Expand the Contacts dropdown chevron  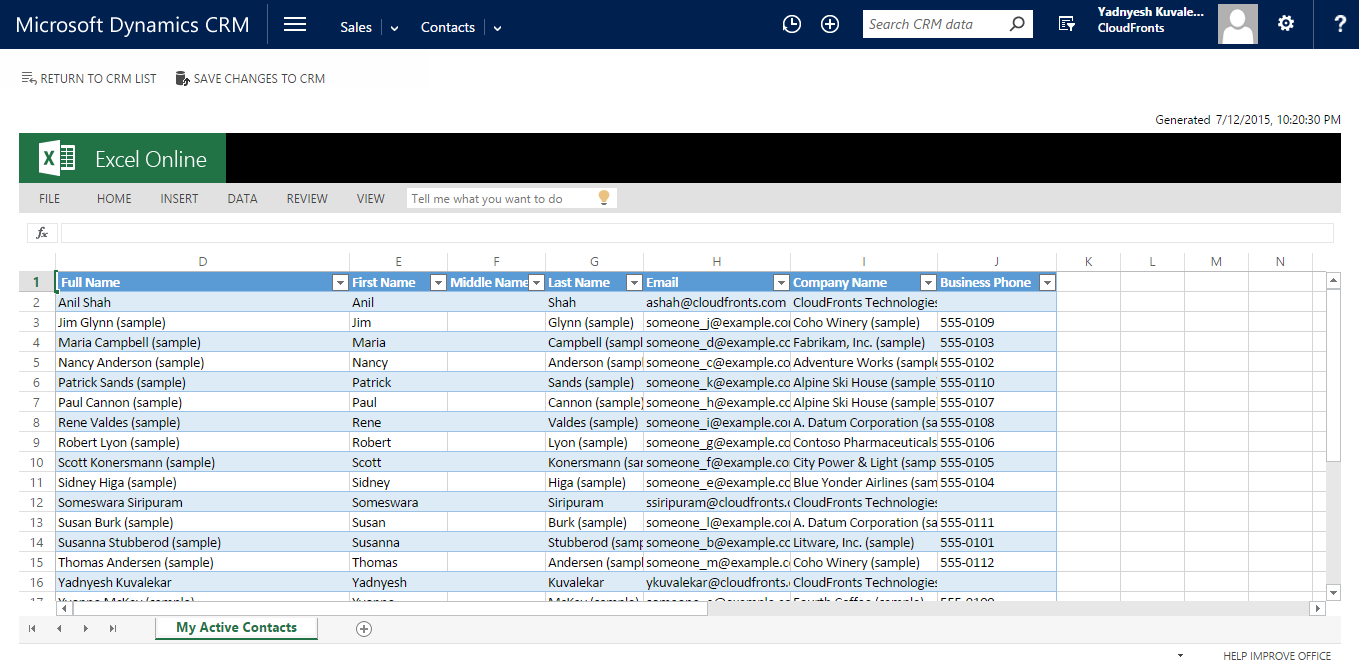point(498,28)
